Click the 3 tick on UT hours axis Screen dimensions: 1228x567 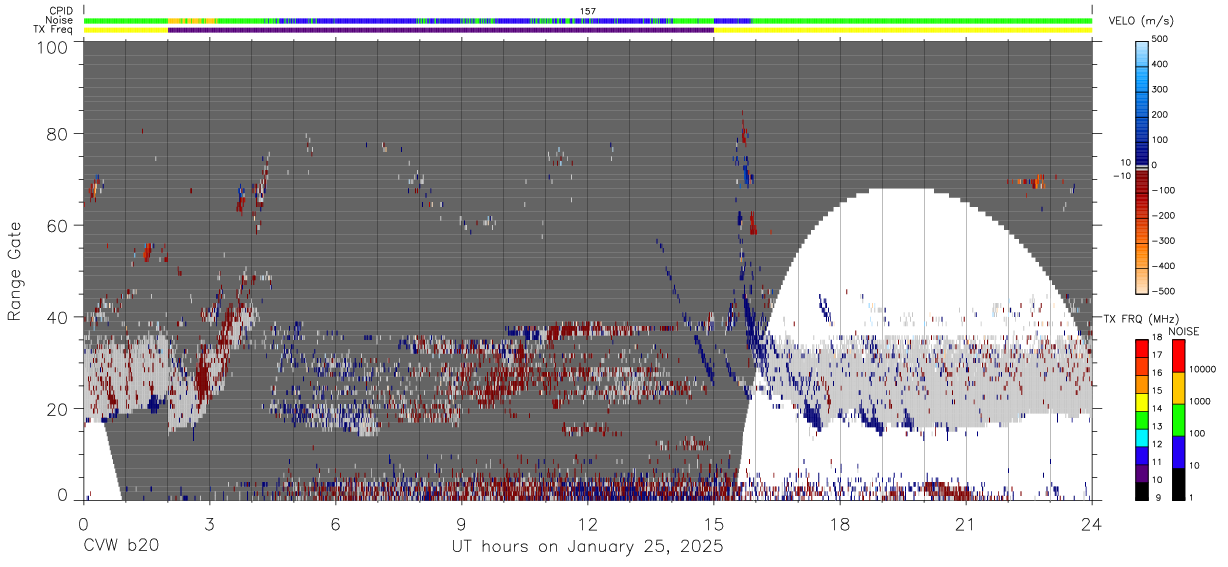210,523
